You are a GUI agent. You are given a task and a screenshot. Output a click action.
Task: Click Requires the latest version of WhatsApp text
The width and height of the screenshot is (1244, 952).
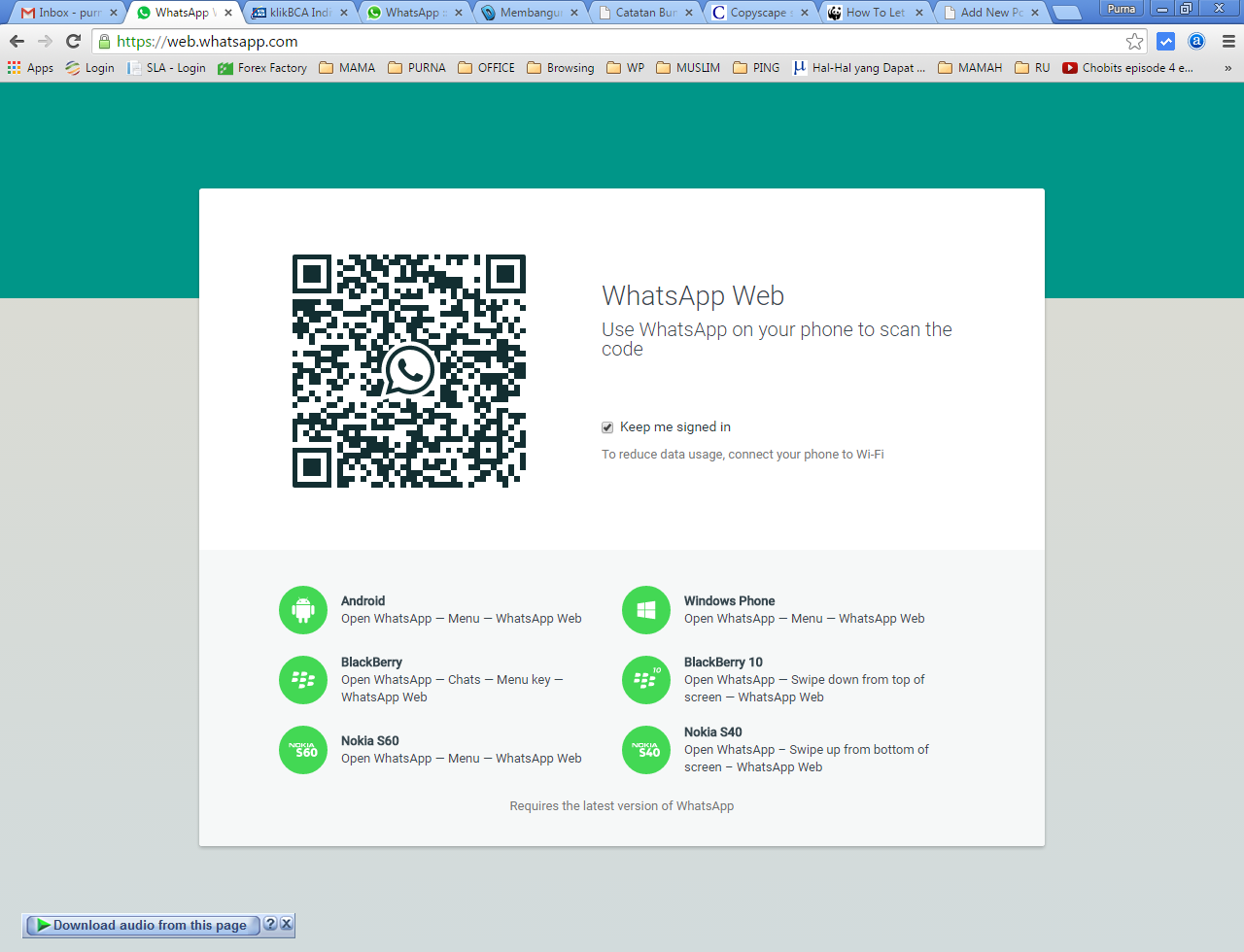(x=622, y=806)
